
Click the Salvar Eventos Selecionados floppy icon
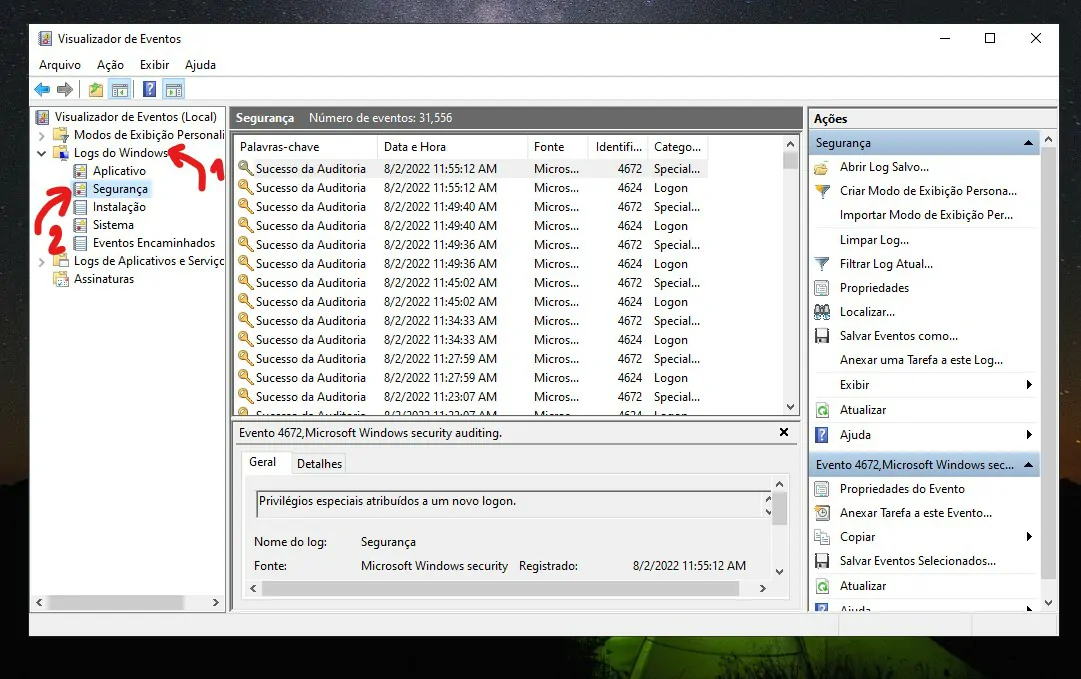tap(822, 561)
